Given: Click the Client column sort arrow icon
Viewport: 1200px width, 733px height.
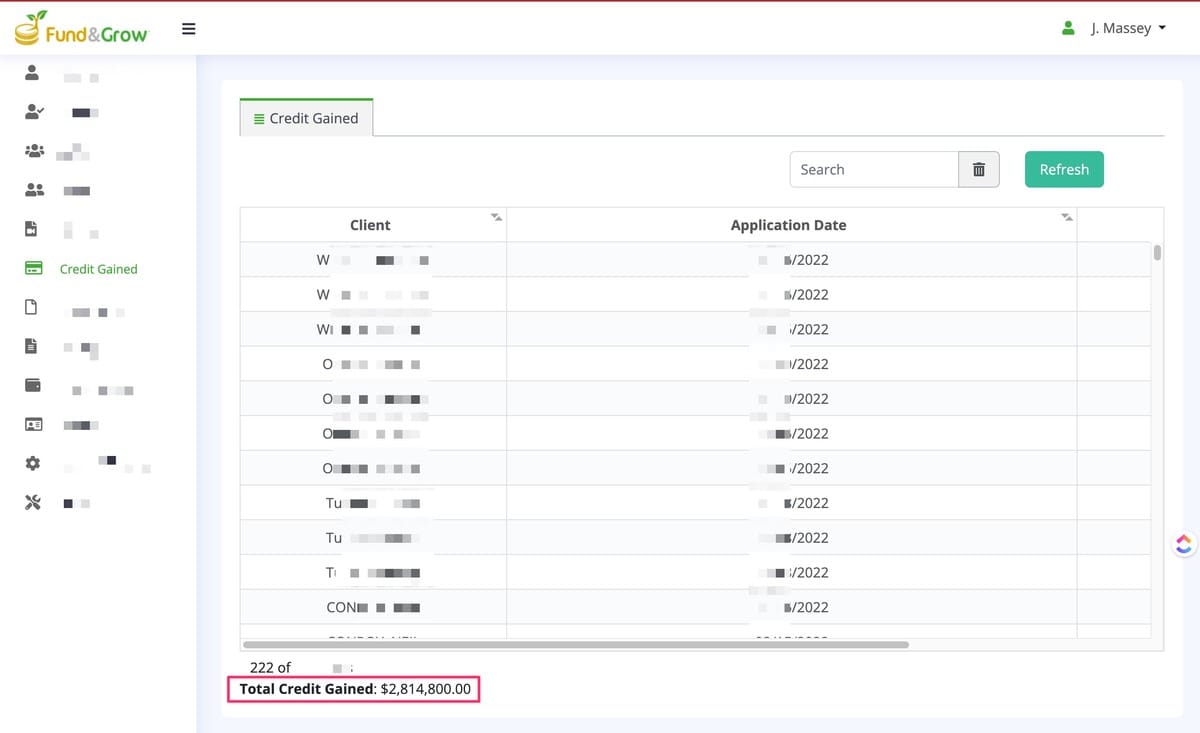Looking at the screenshot, I should (x=496, y=217).
